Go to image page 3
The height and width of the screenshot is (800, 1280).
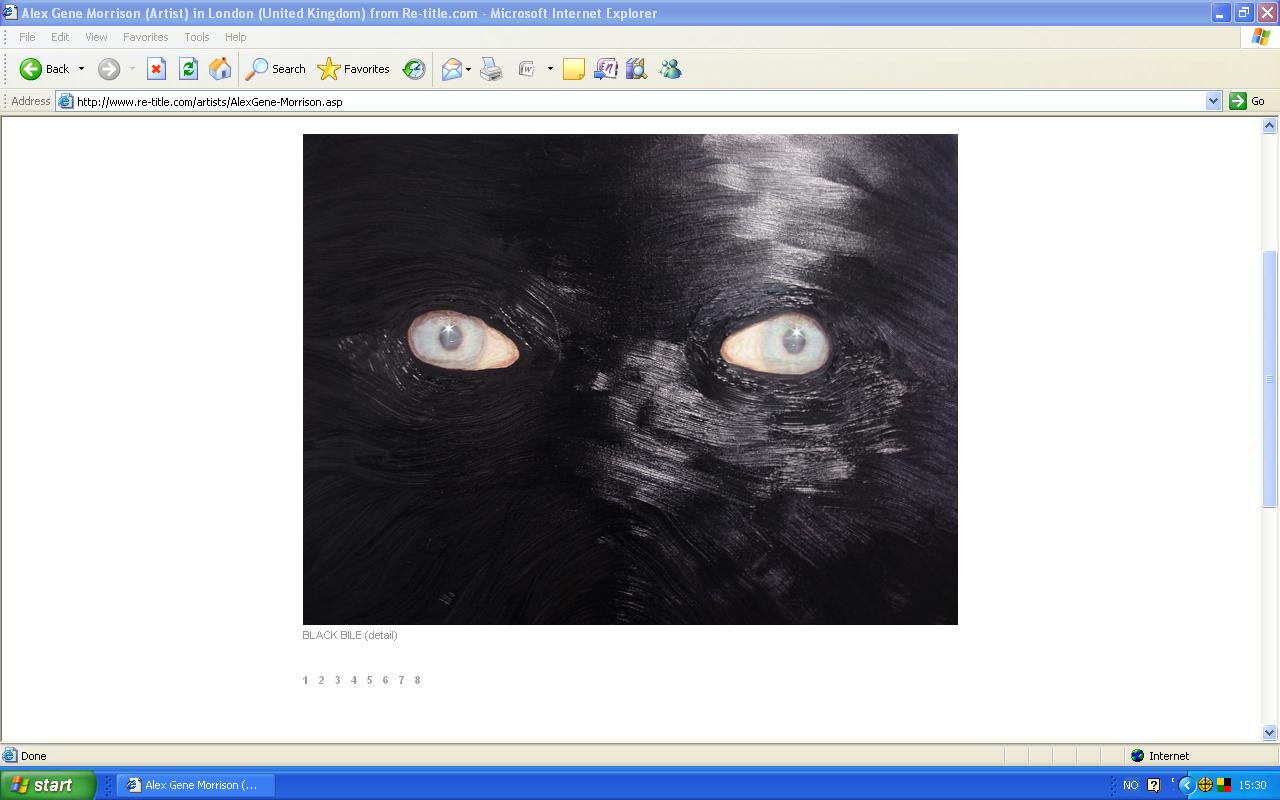point(337,680)
